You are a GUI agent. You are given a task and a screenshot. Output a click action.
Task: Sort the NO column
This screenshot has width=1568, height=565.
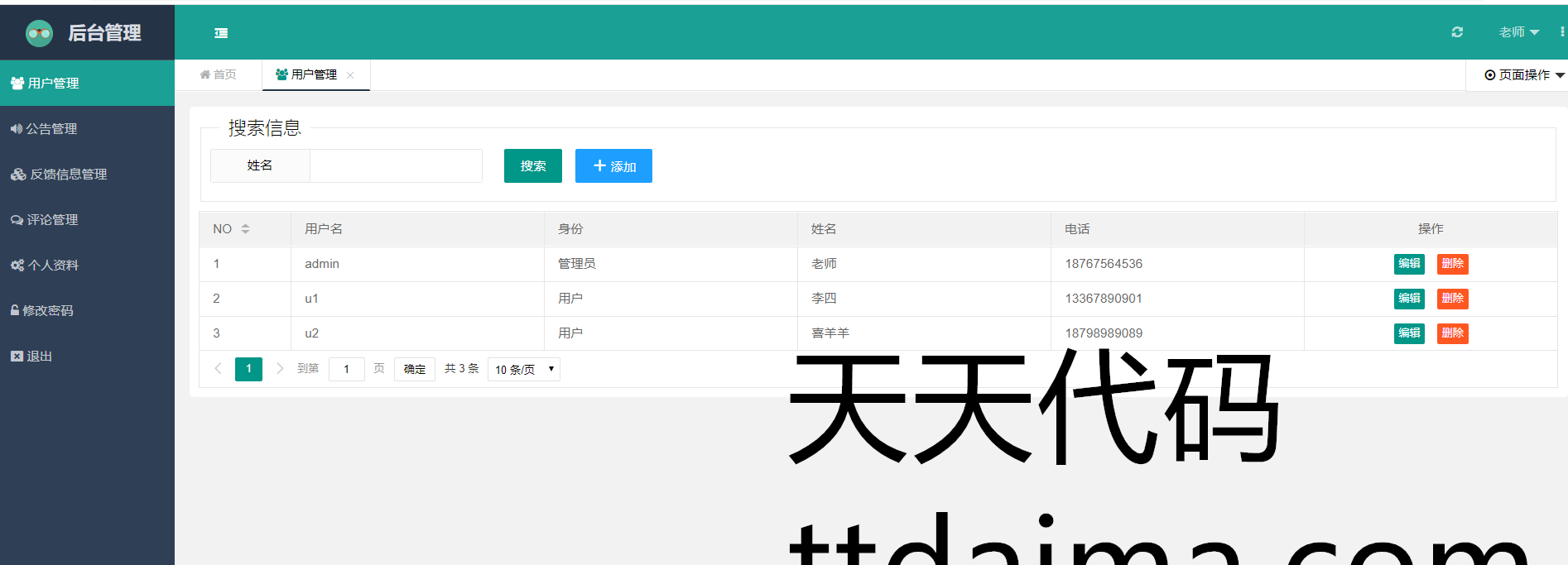[x=245, y=229]
